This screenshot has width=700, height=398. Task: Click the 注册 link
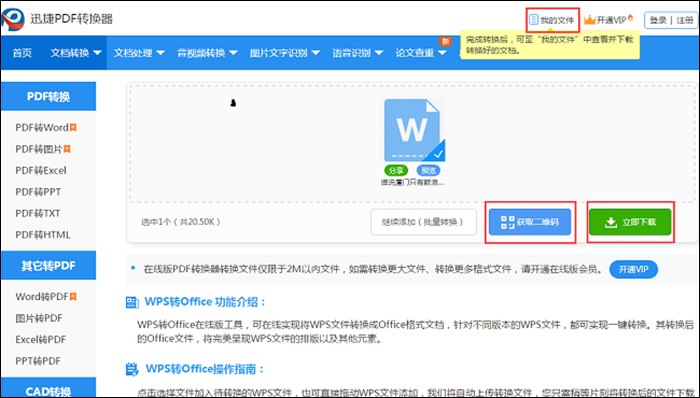click(685, 20)
